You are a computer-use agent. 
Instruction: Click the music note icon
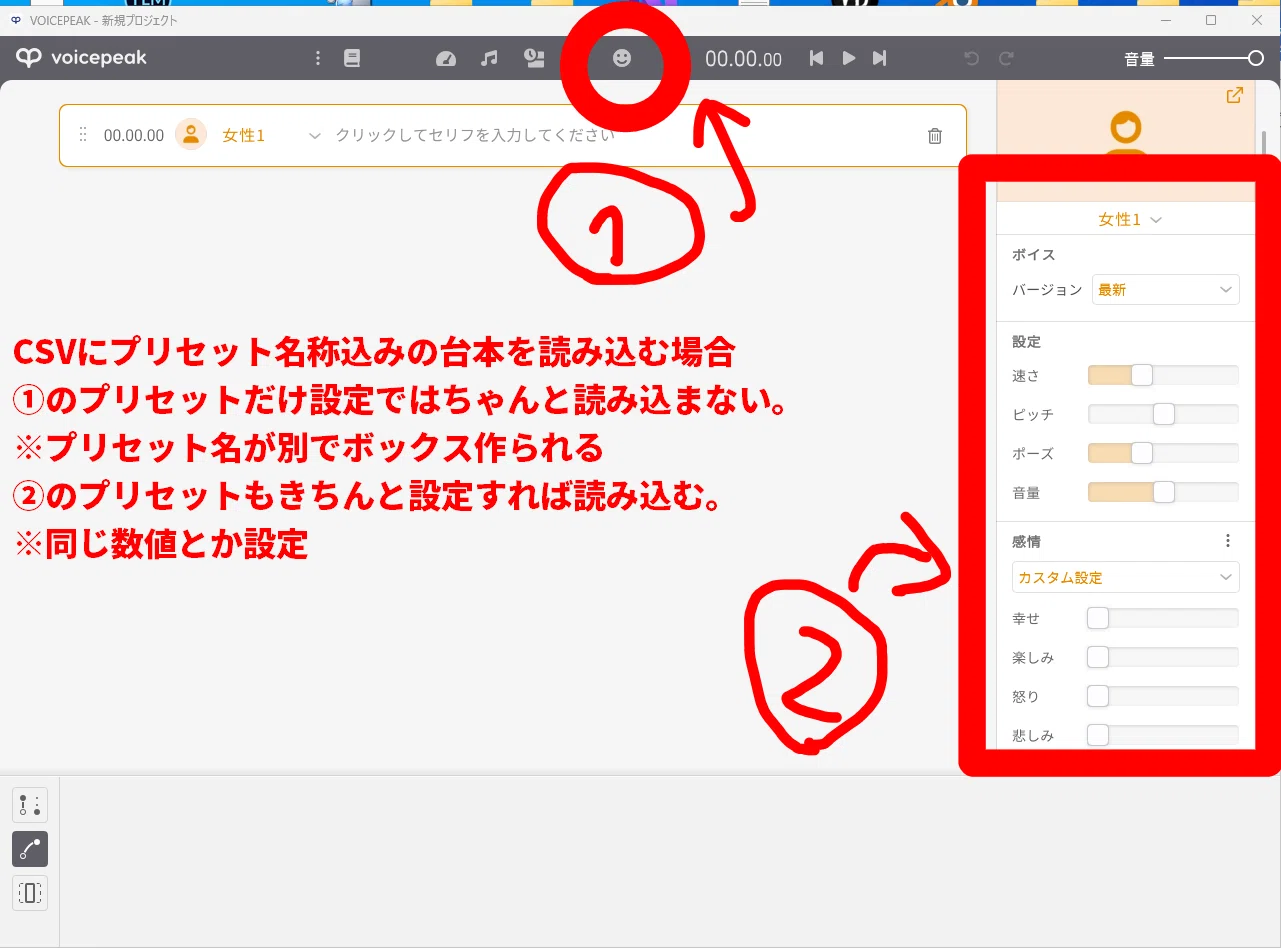(489, 58)
